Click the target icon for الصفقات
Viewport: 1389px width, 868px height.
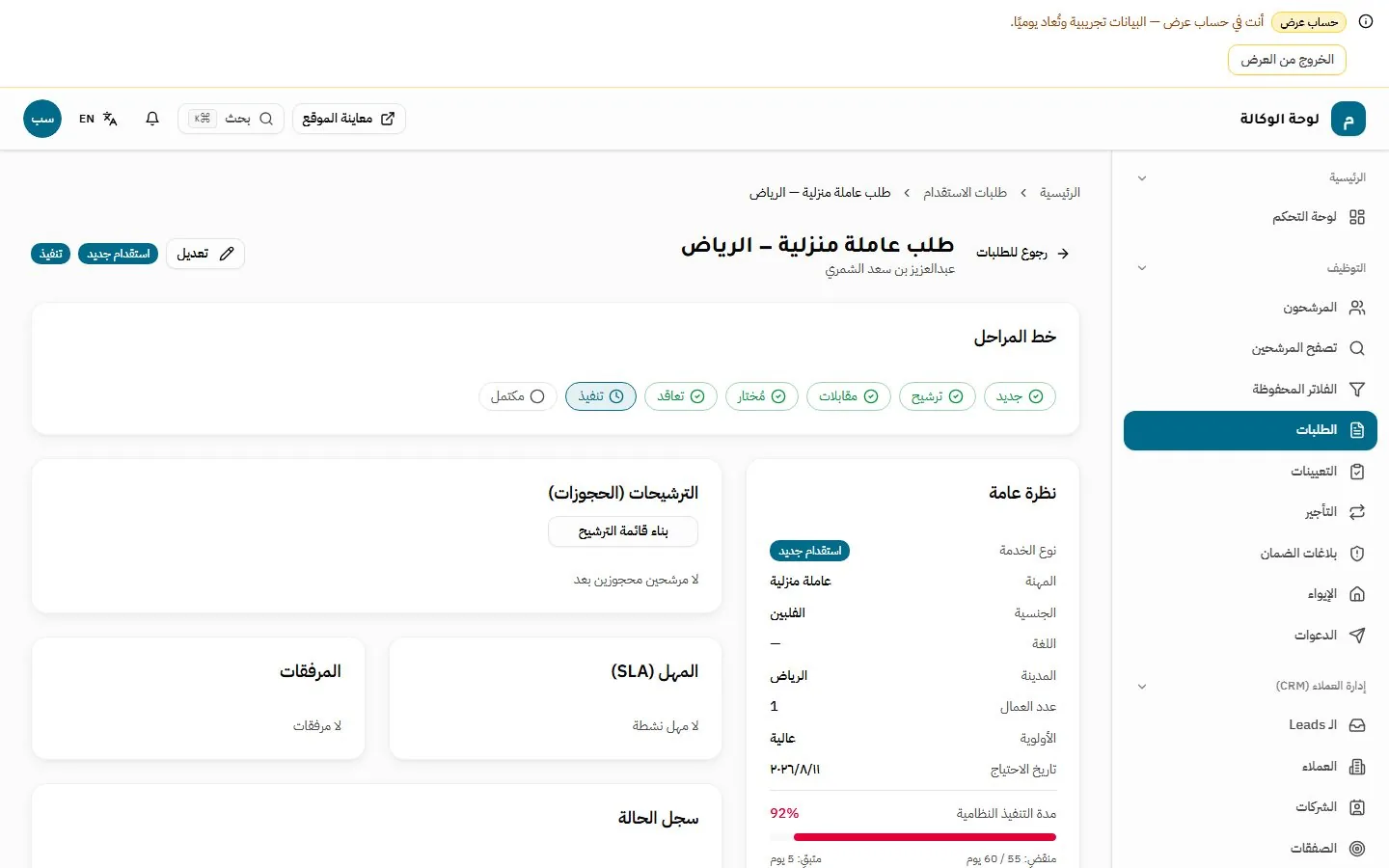[1357, 849]
